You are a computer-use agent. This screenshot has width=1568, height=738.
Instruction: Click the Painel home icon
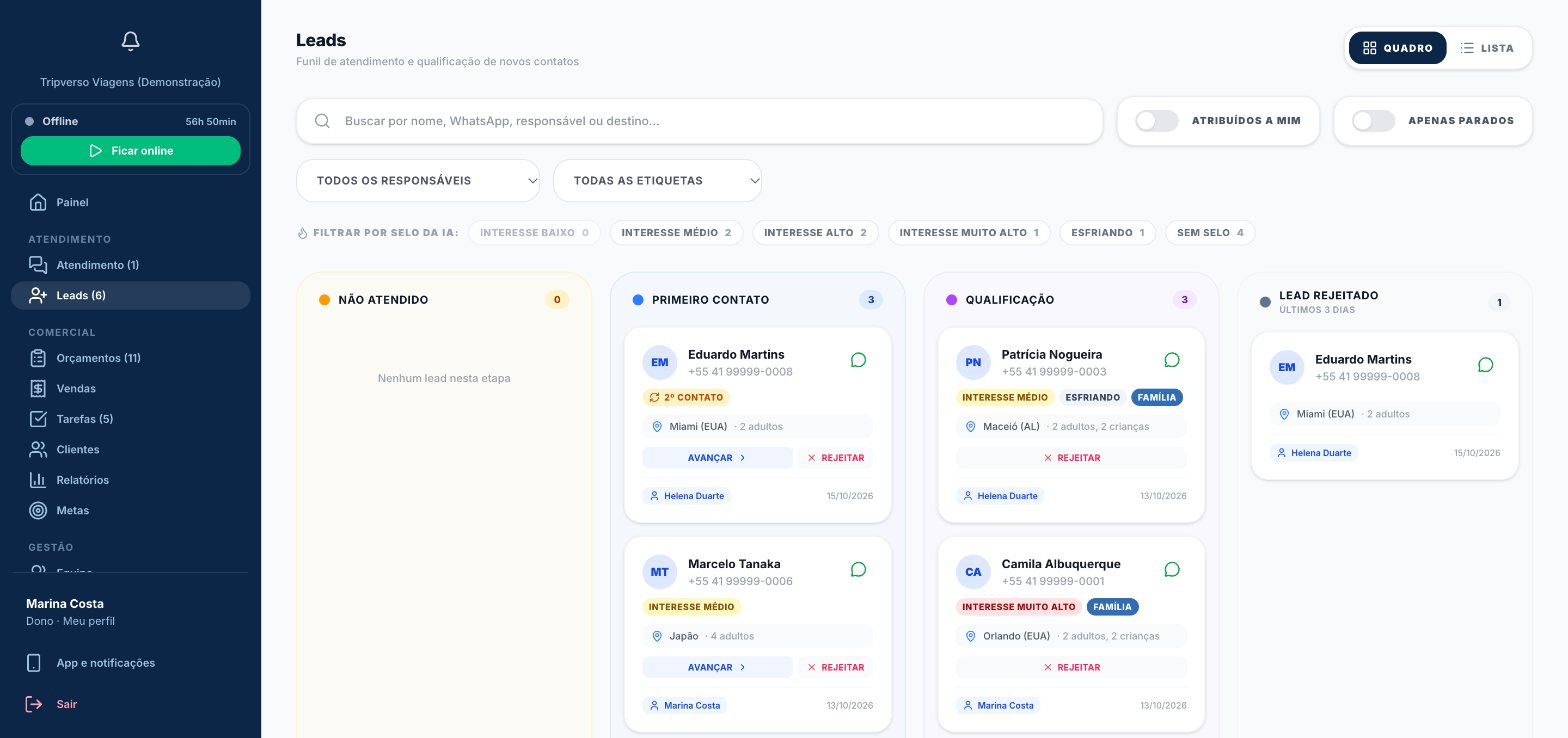click(x=38, y=202)
